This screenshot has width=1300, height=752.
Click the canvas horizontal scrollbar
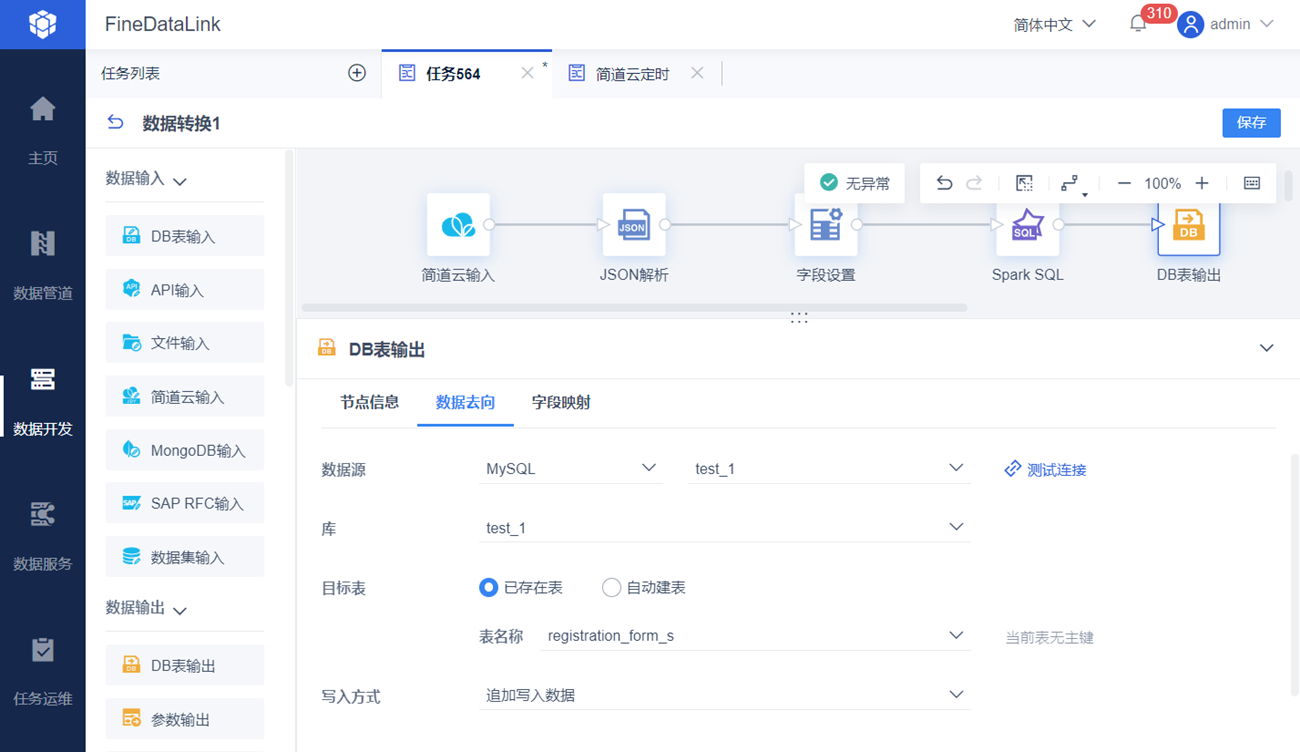(634, 307)
